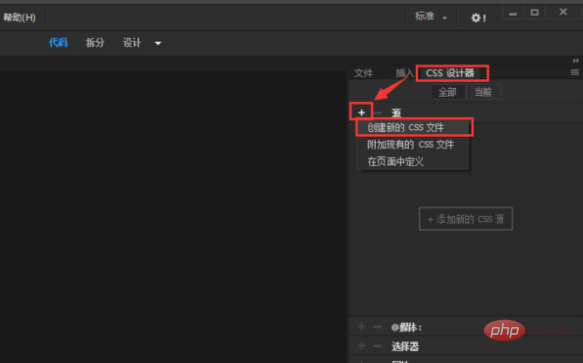Choose 创建新的 CSS 文件 menu entry

tap(413, 128)
